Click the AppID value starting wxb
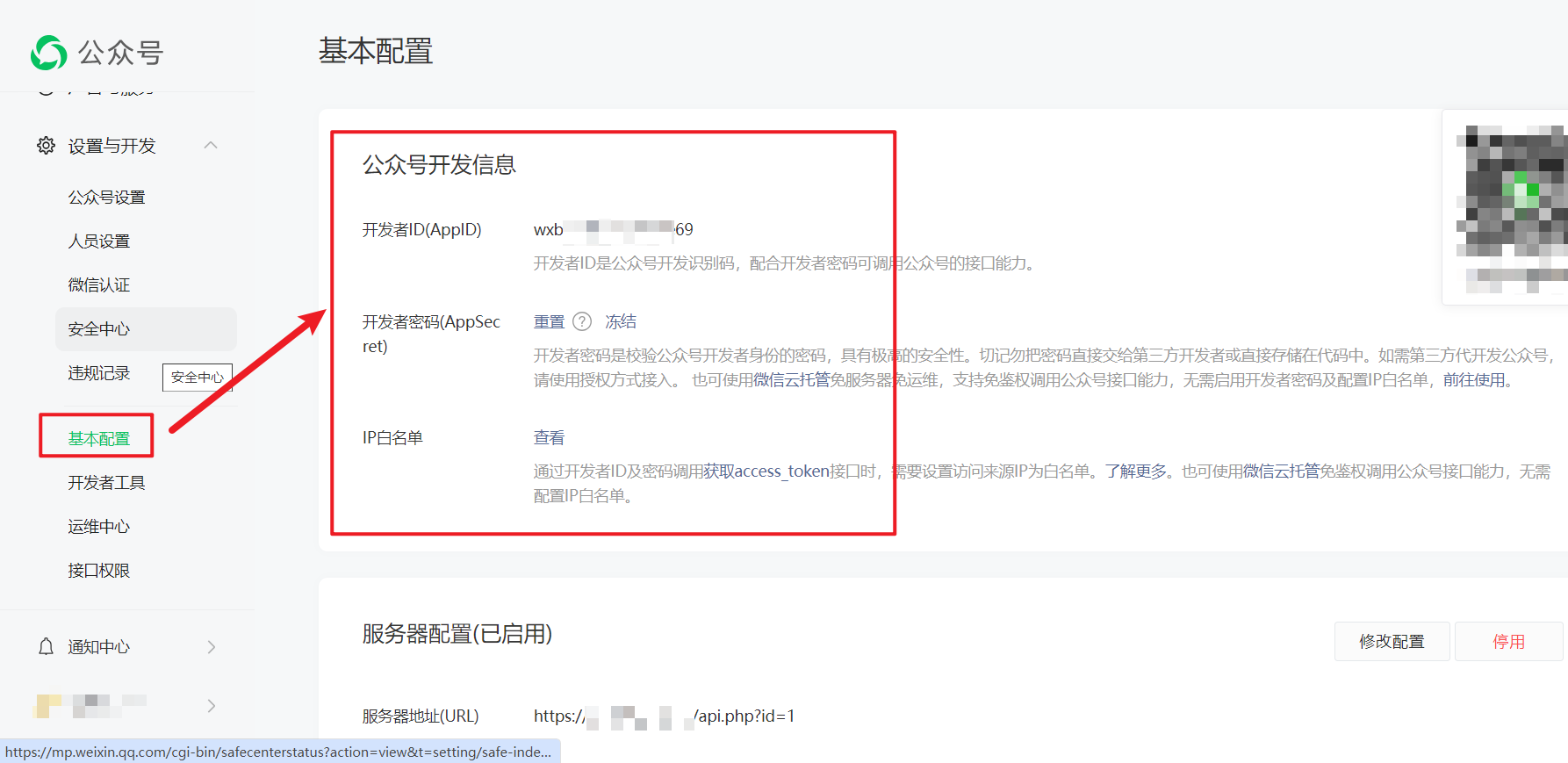The image size is (1568, 763). (x=614, y=229)
